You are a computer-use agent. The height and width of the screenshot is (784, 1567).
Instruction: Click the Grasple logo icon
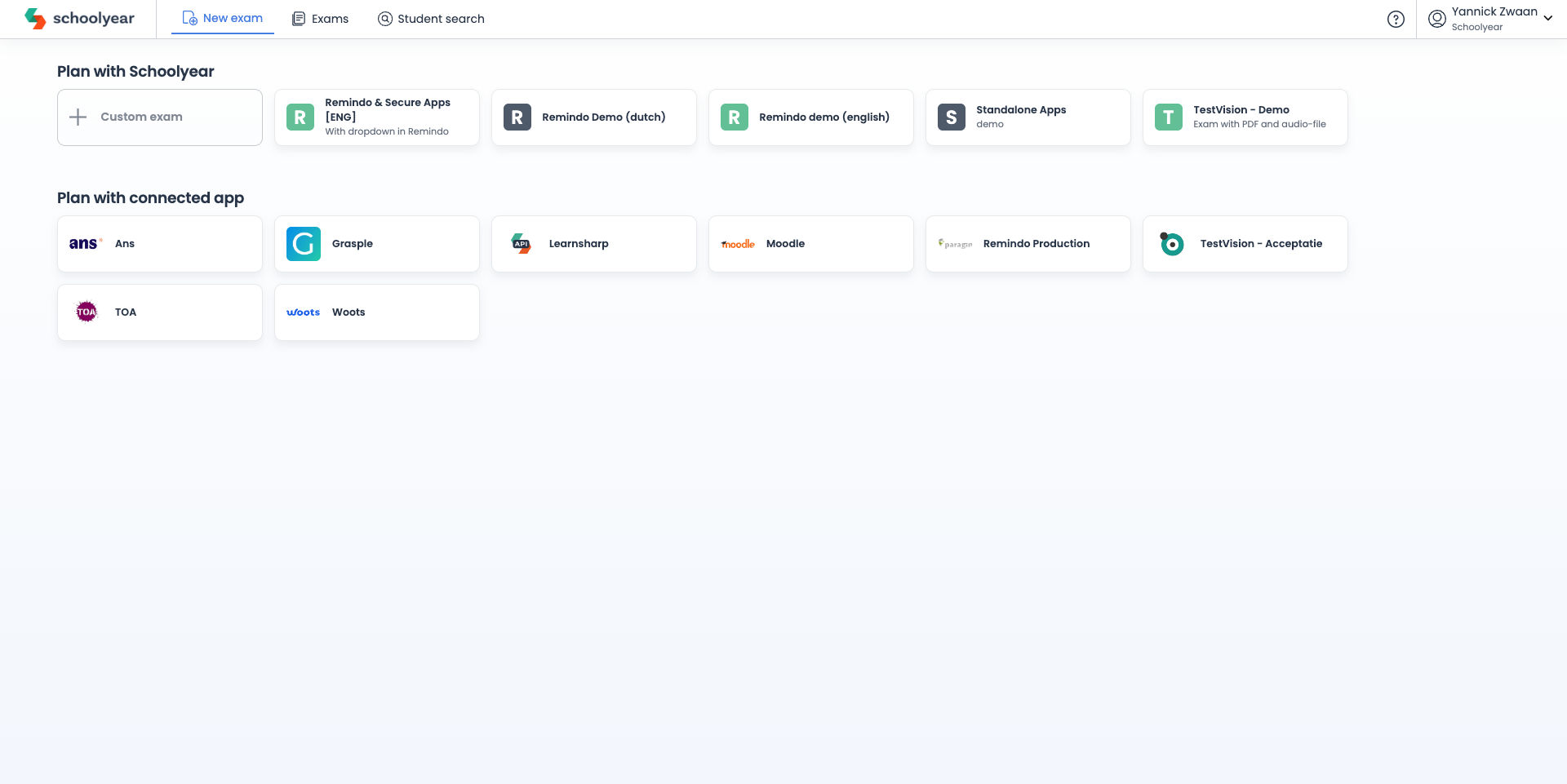(304, 244)
